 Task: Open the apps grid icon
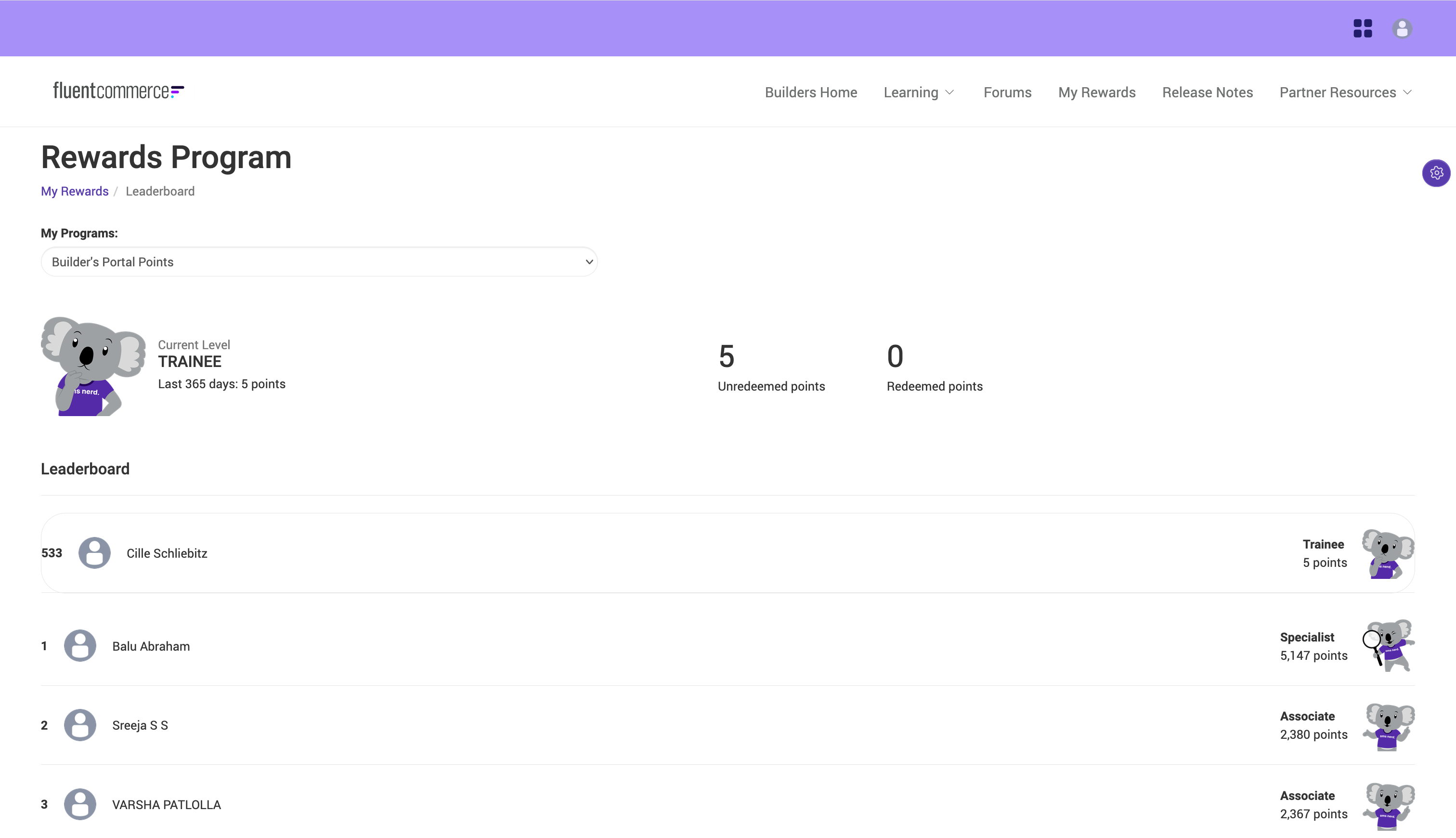pyautogui.click(x=1362, y=28)
